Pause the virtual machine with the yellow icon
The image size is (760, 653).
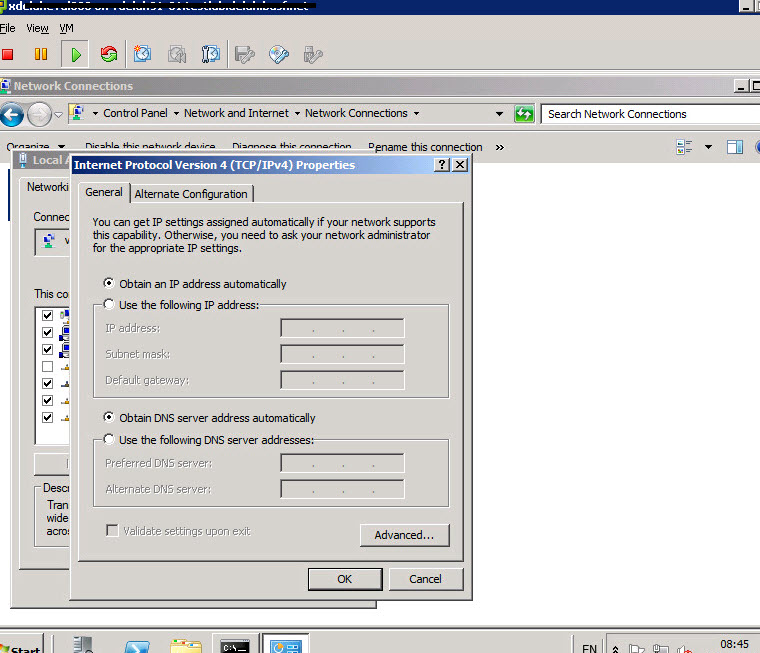[x=41, y=54]
